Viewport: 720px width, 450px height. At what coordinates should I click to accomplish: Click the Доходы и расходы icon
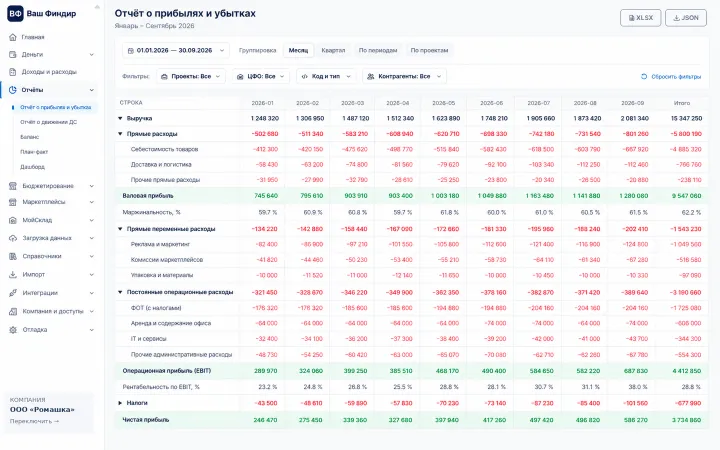coord(13,72)
